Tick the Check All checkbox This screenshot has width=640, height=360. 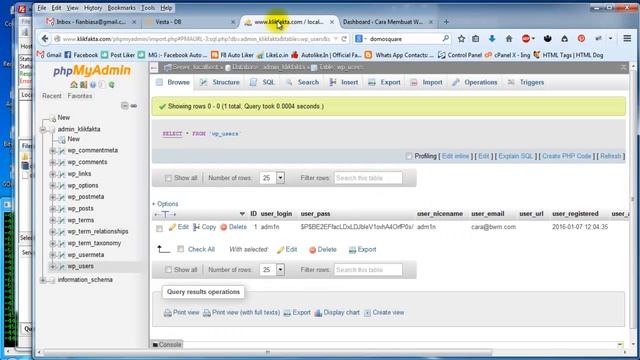(x=180, y=249)
